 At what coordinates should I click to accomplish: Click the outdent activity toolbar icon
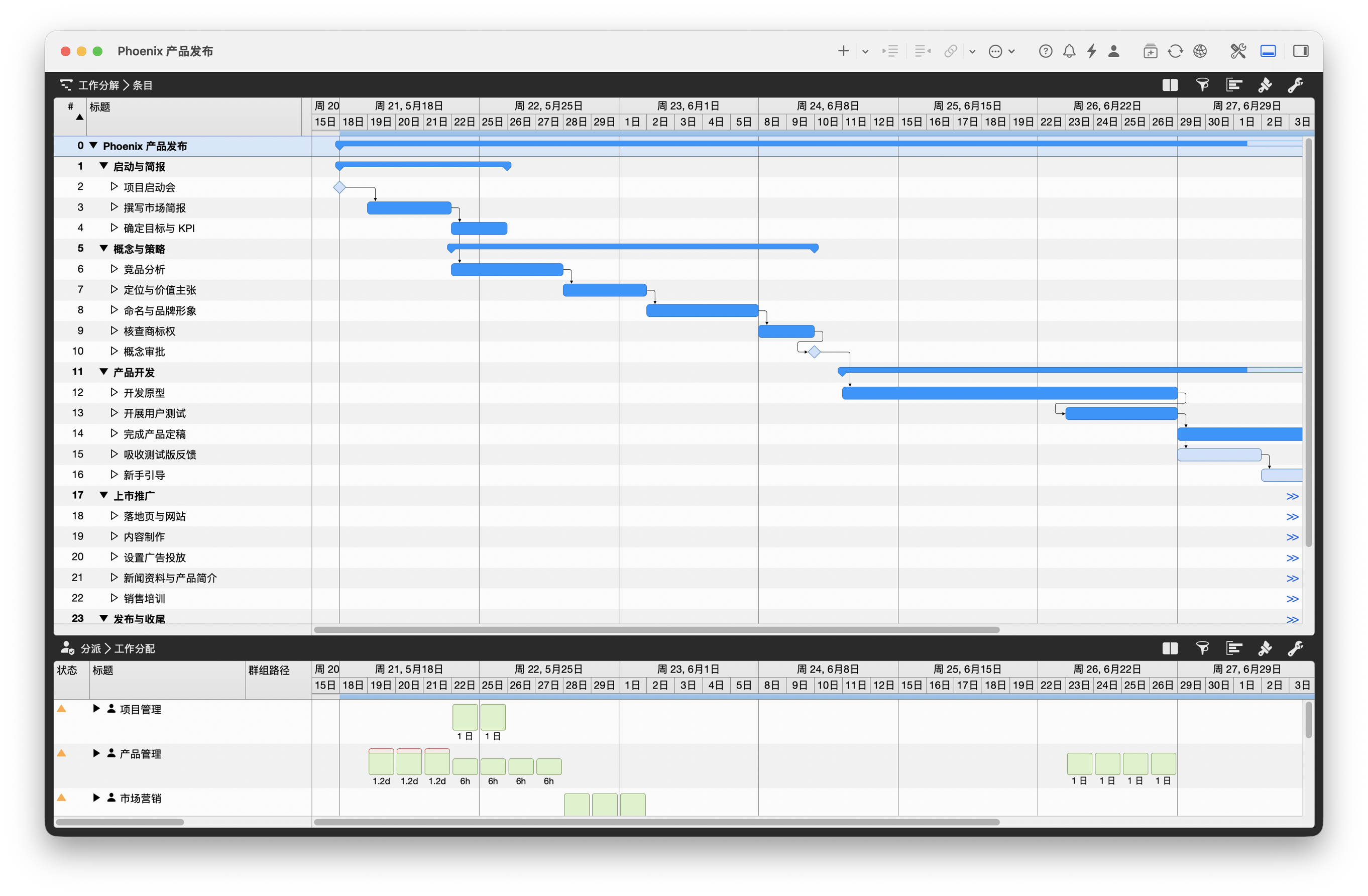923,51
